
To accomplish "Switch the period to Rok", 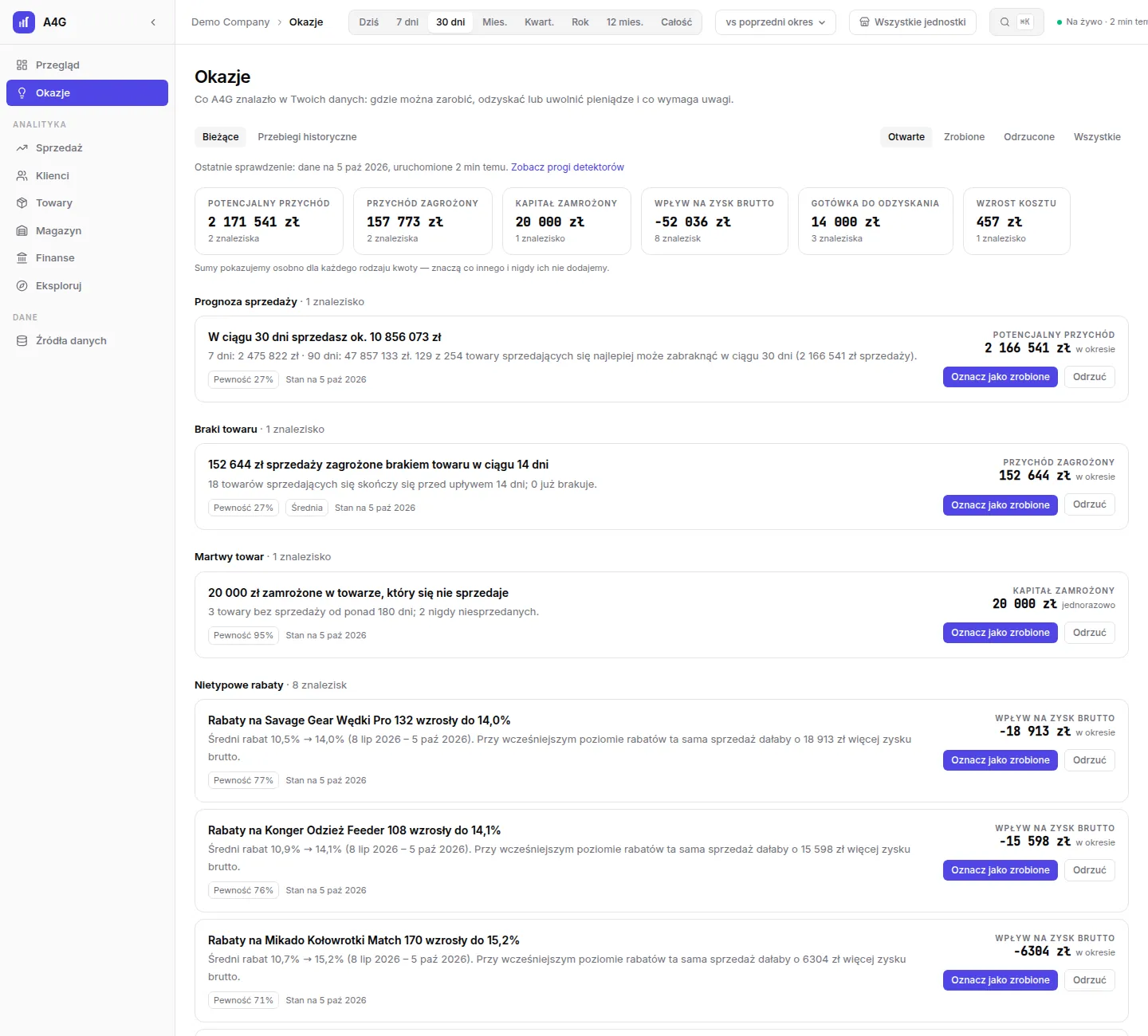I will [580, 22].
